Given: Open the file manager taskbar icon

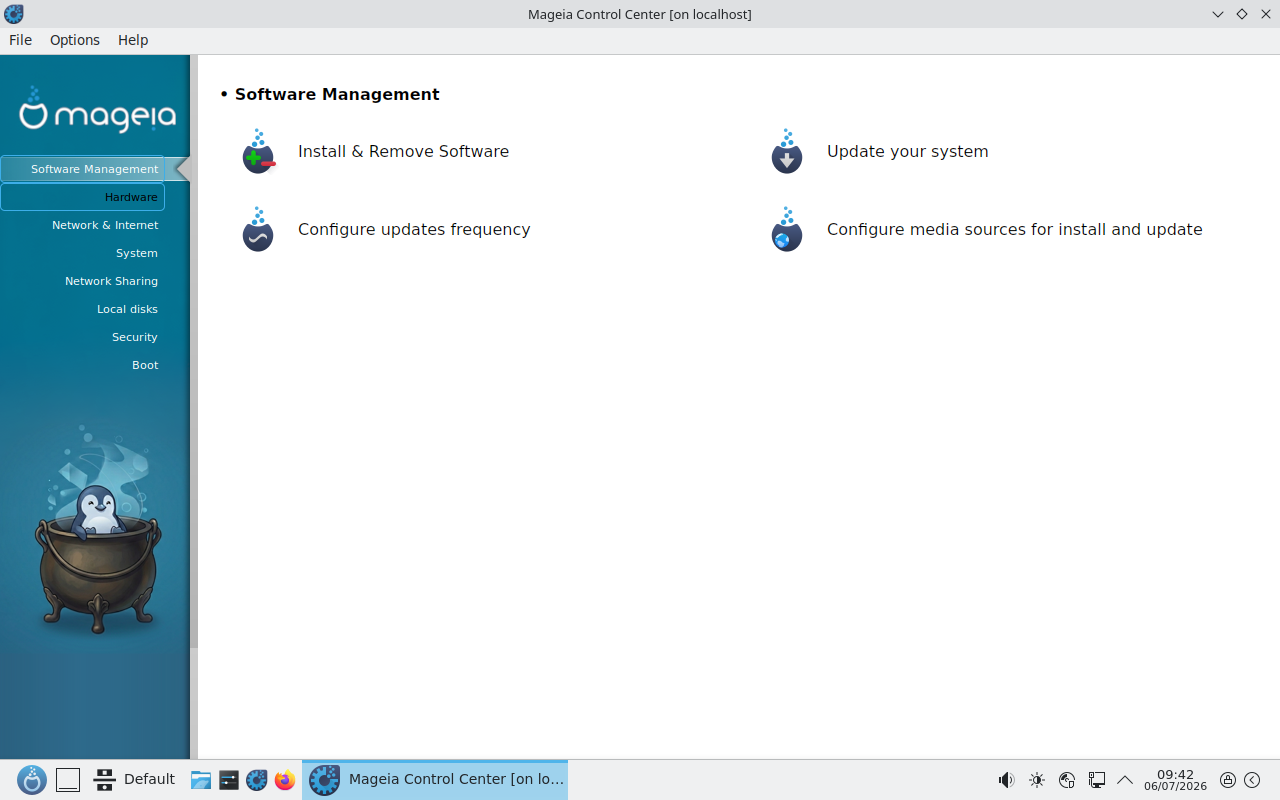Looking at the screenshot, I should (201, 780).
